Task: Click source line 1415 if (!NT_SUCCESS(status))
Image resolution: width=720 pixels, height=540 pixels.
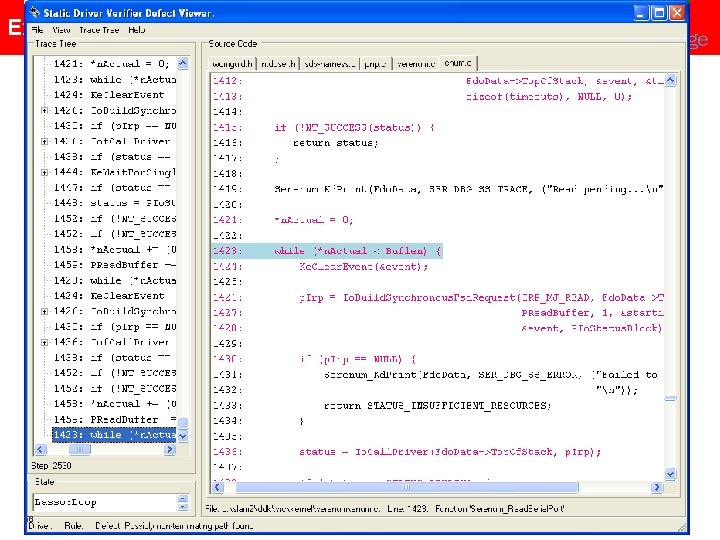Action: coord(354,128)
